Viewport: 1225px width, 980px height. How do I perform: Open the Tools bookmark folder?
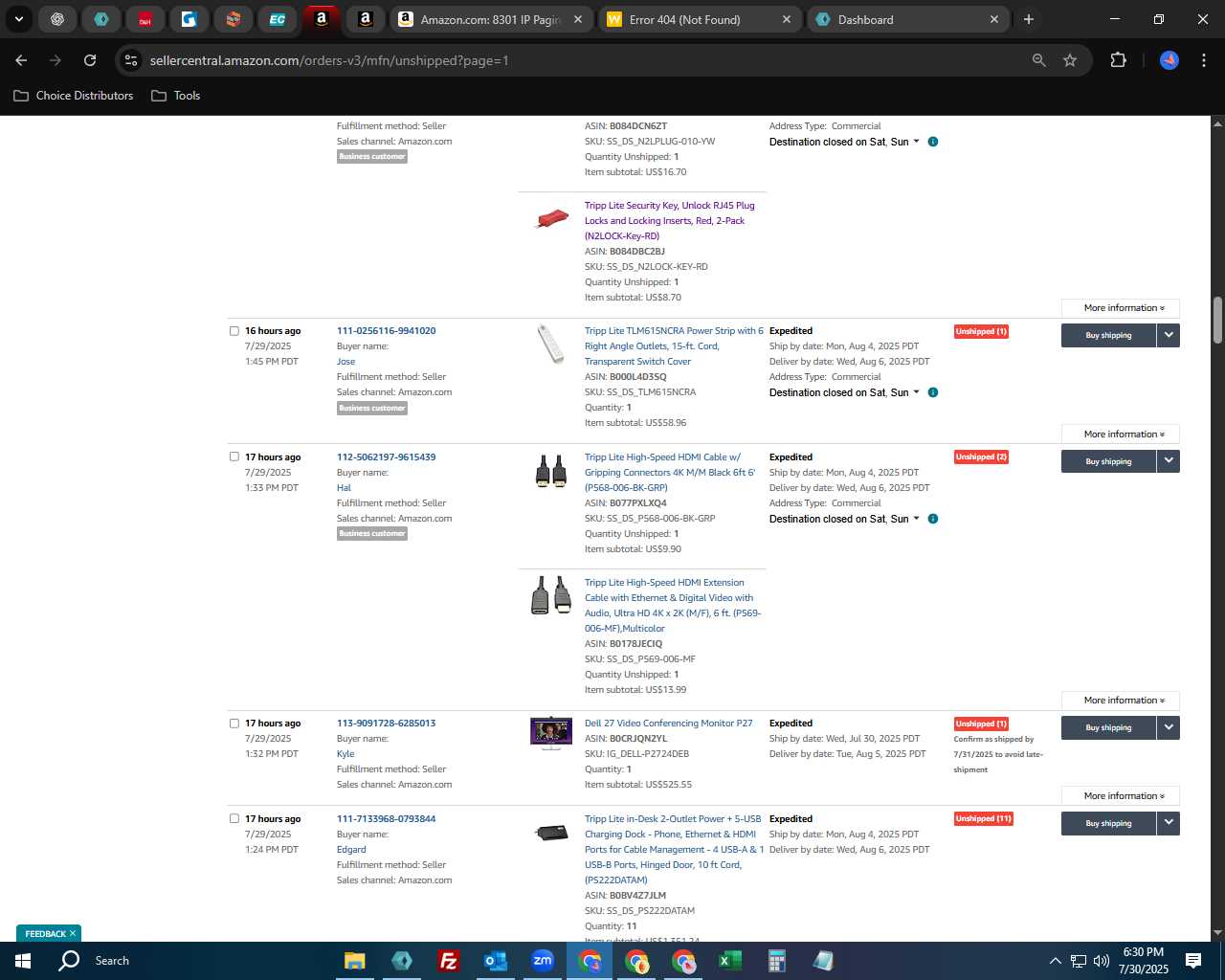tap(176, 96)
